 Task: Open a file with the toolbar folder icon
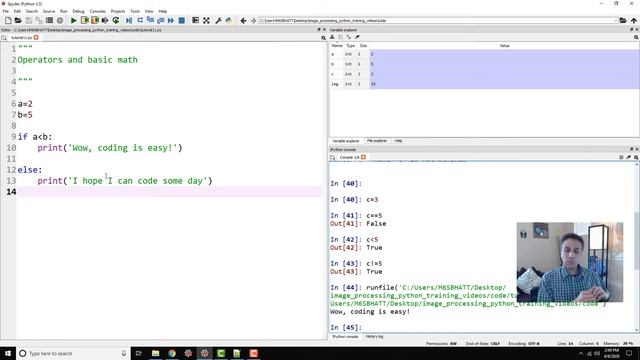[x=18, y=20]
